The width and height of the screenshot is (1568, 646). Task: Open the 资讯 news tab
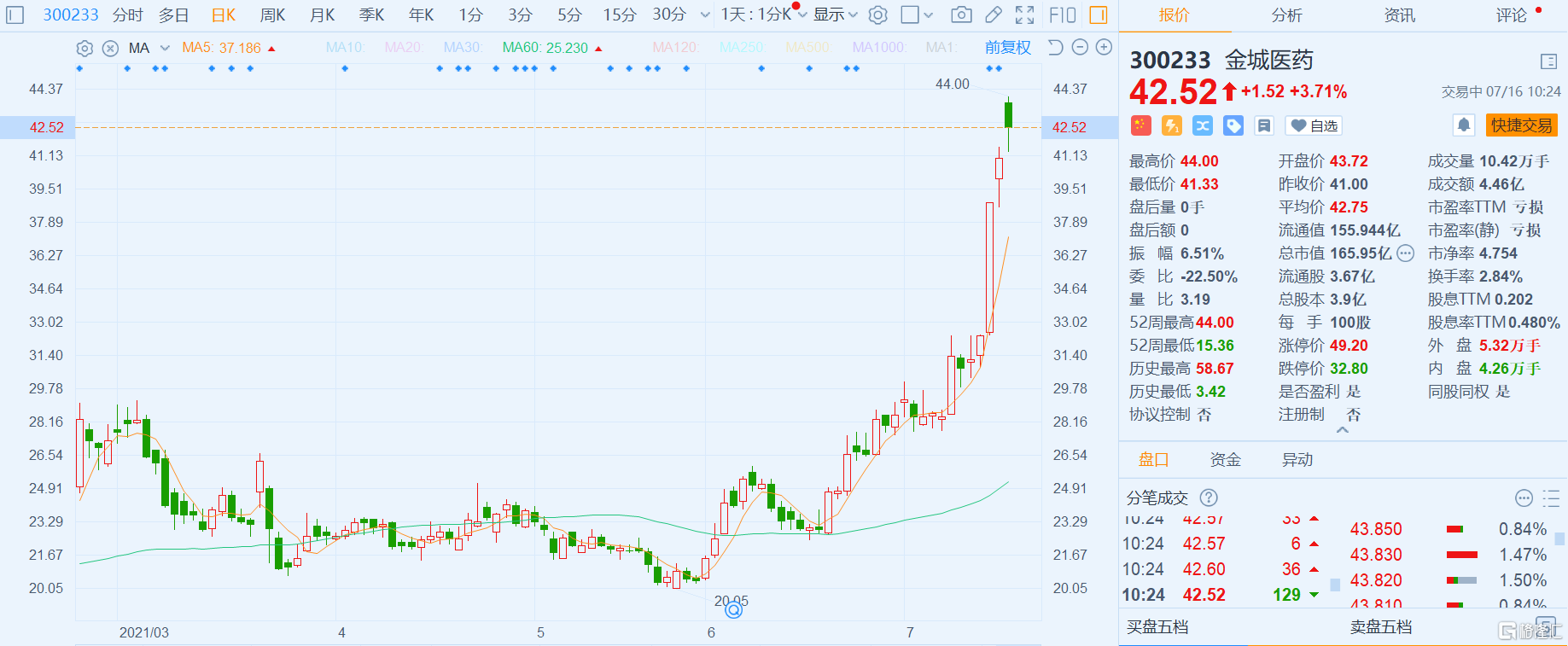point(1400,15)
